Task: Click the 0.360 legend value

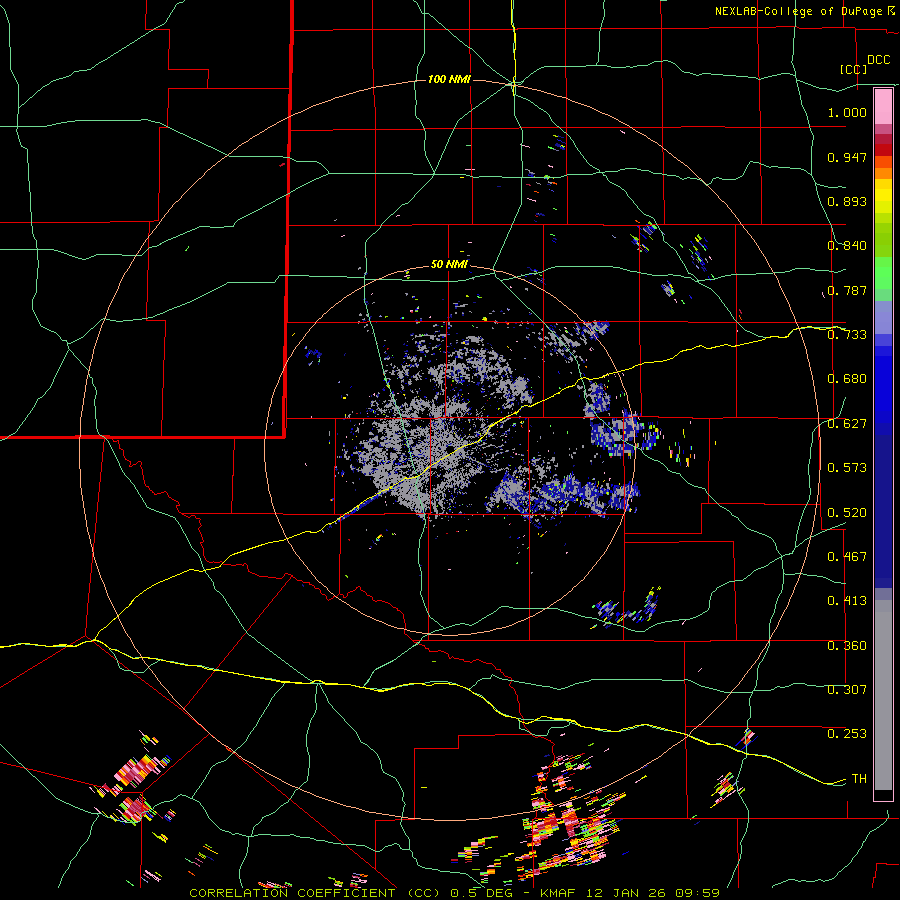Action: tap(847, 646)
